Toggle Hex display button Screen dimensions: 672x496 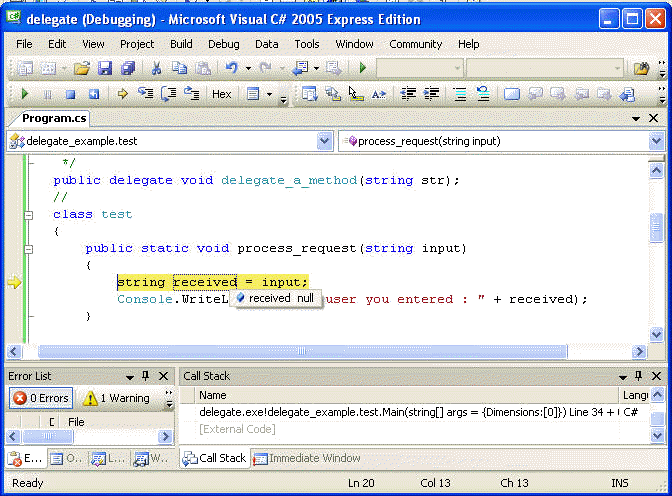pos(221,94)
